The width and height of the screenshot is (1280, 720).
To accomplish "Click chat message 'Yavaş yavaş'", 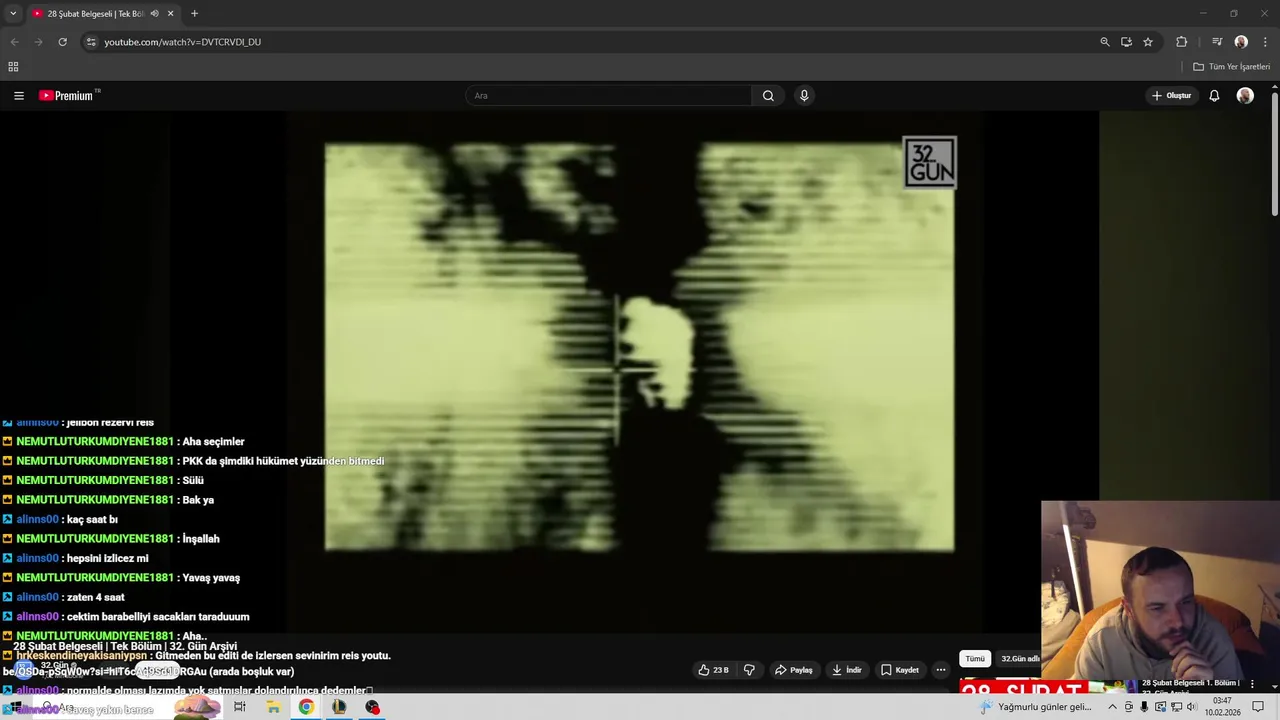I will click(x=210, y=578).
